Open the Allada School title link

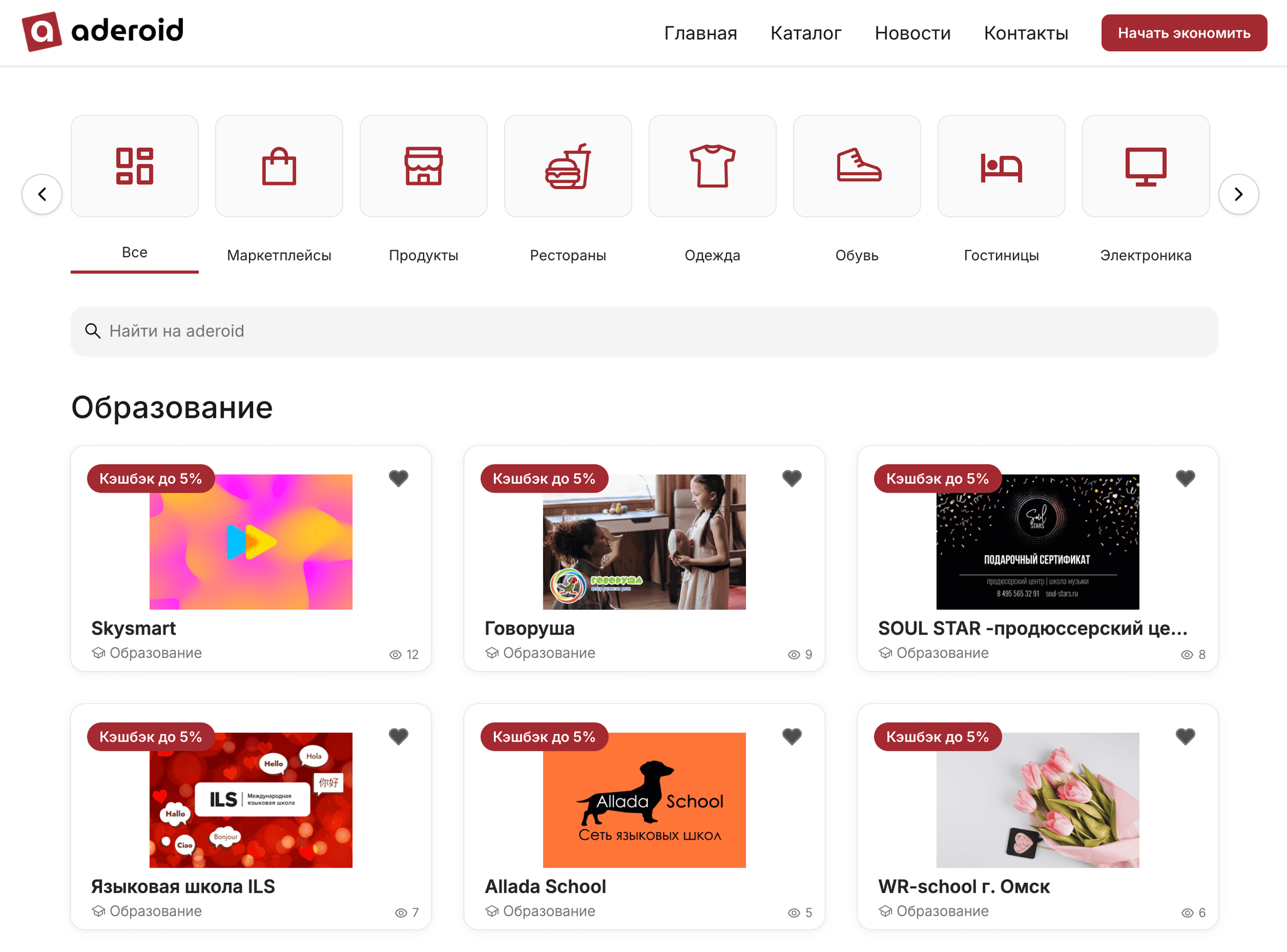pyautogui.click(x=545, y=886)
